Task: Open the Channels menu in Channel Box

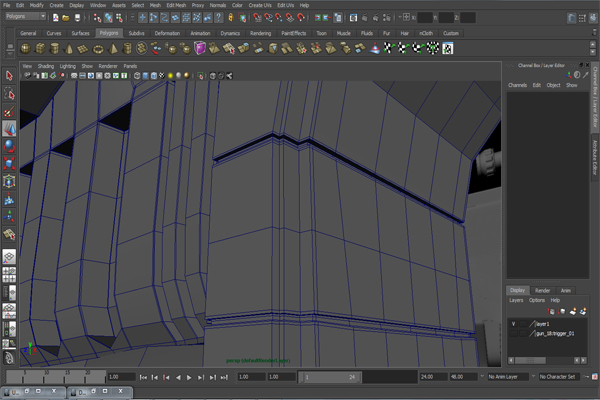Action: point(517,85)
